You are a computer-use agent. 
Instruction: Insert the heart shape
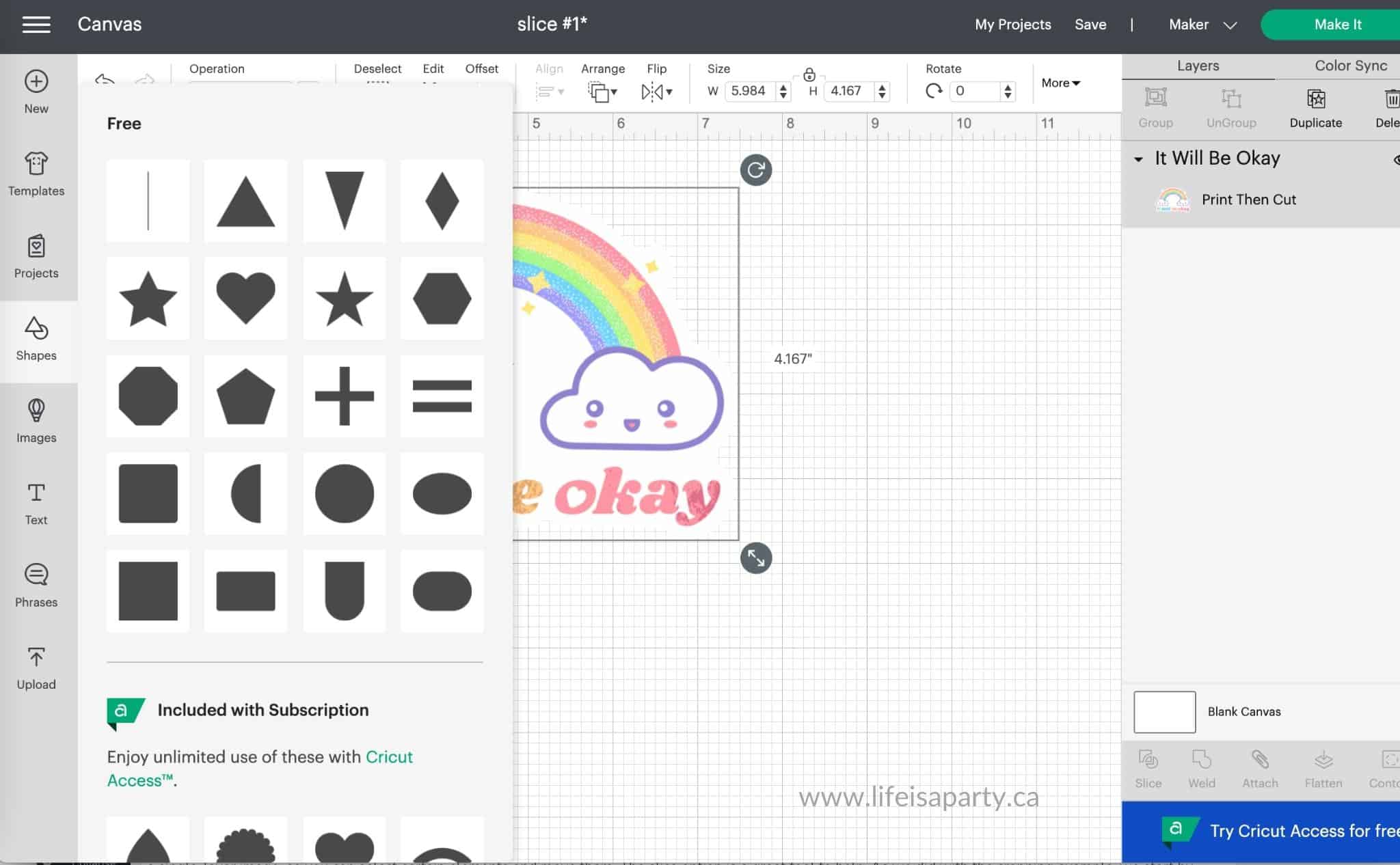pos(245,299)
